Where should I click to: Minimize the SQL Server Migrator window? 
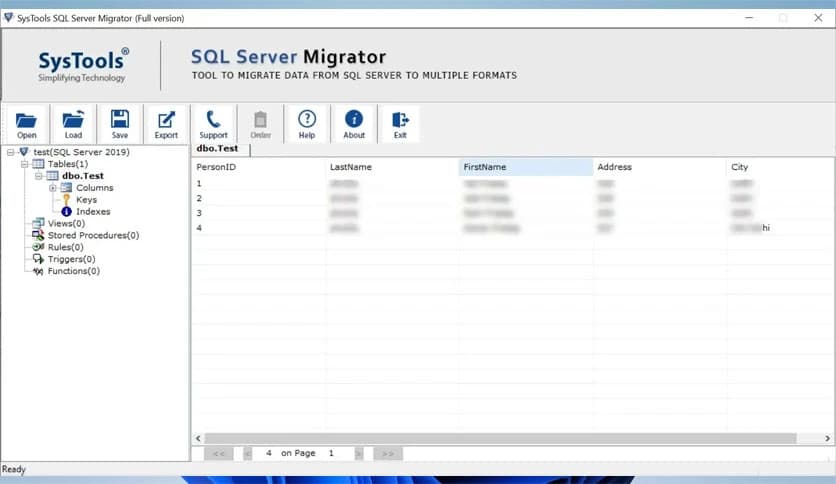[x=749, y=18]
